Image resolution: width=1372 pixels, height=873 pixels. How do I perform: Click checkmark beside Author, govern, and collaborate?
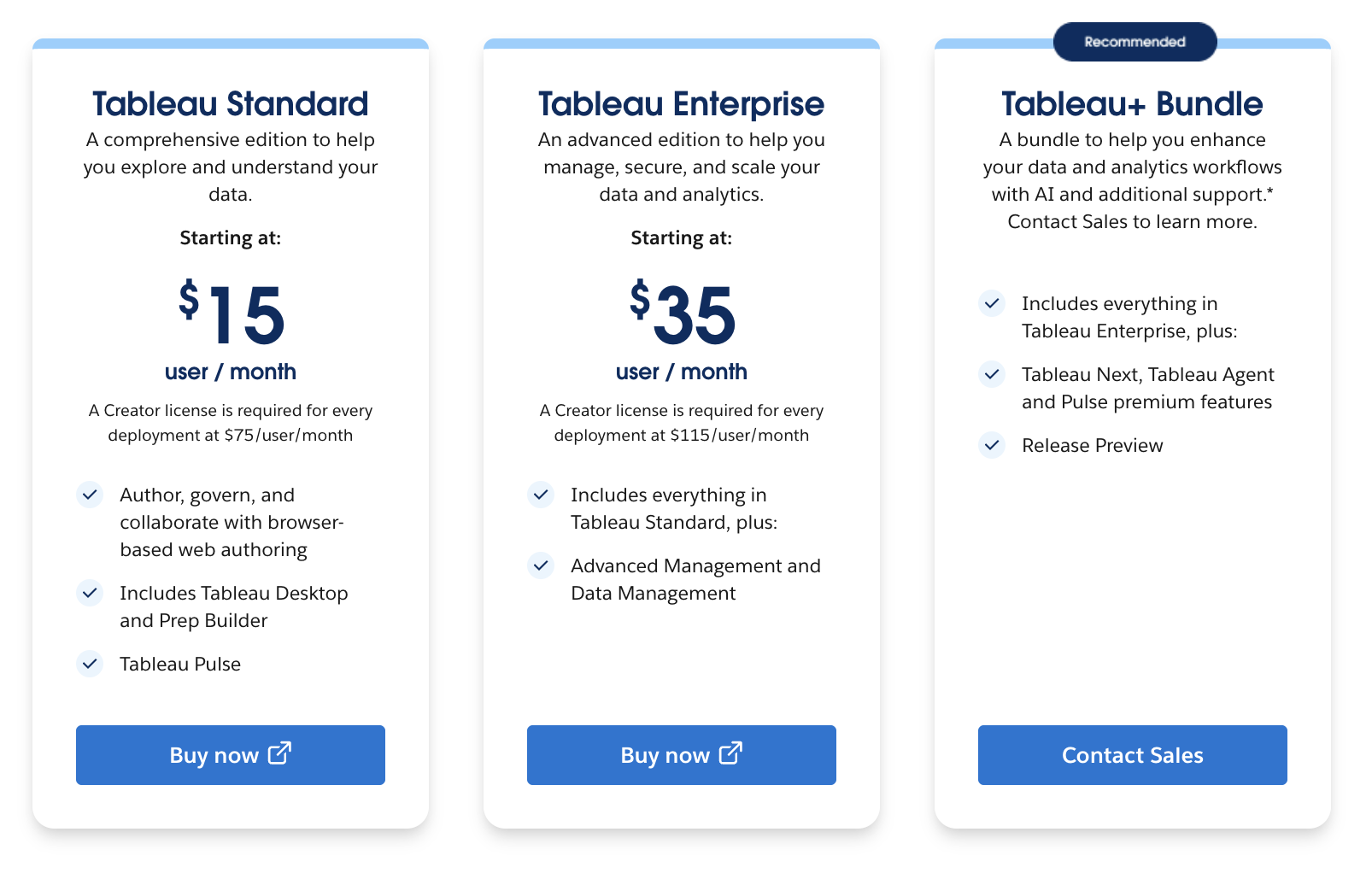pyautogui.click(x=90, y=495)
